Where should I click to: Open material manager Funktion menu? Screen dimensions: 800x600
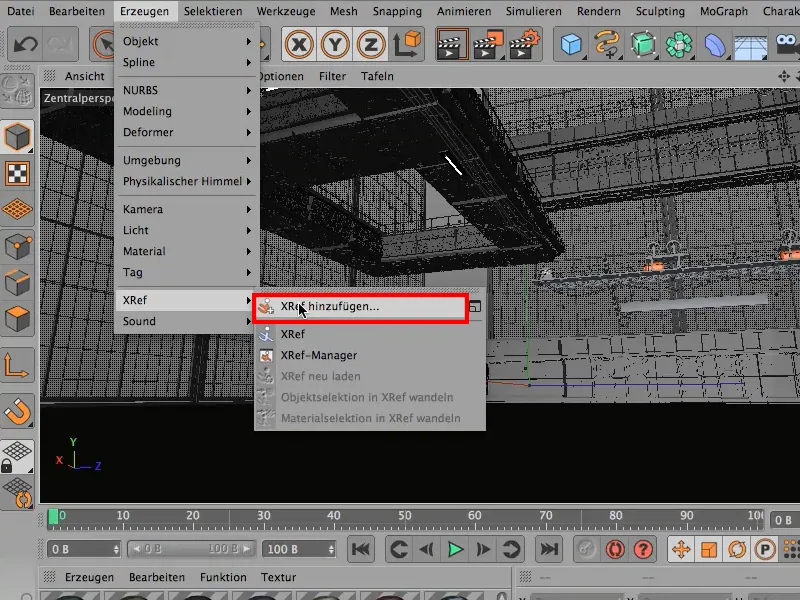(x=223, y=577)
